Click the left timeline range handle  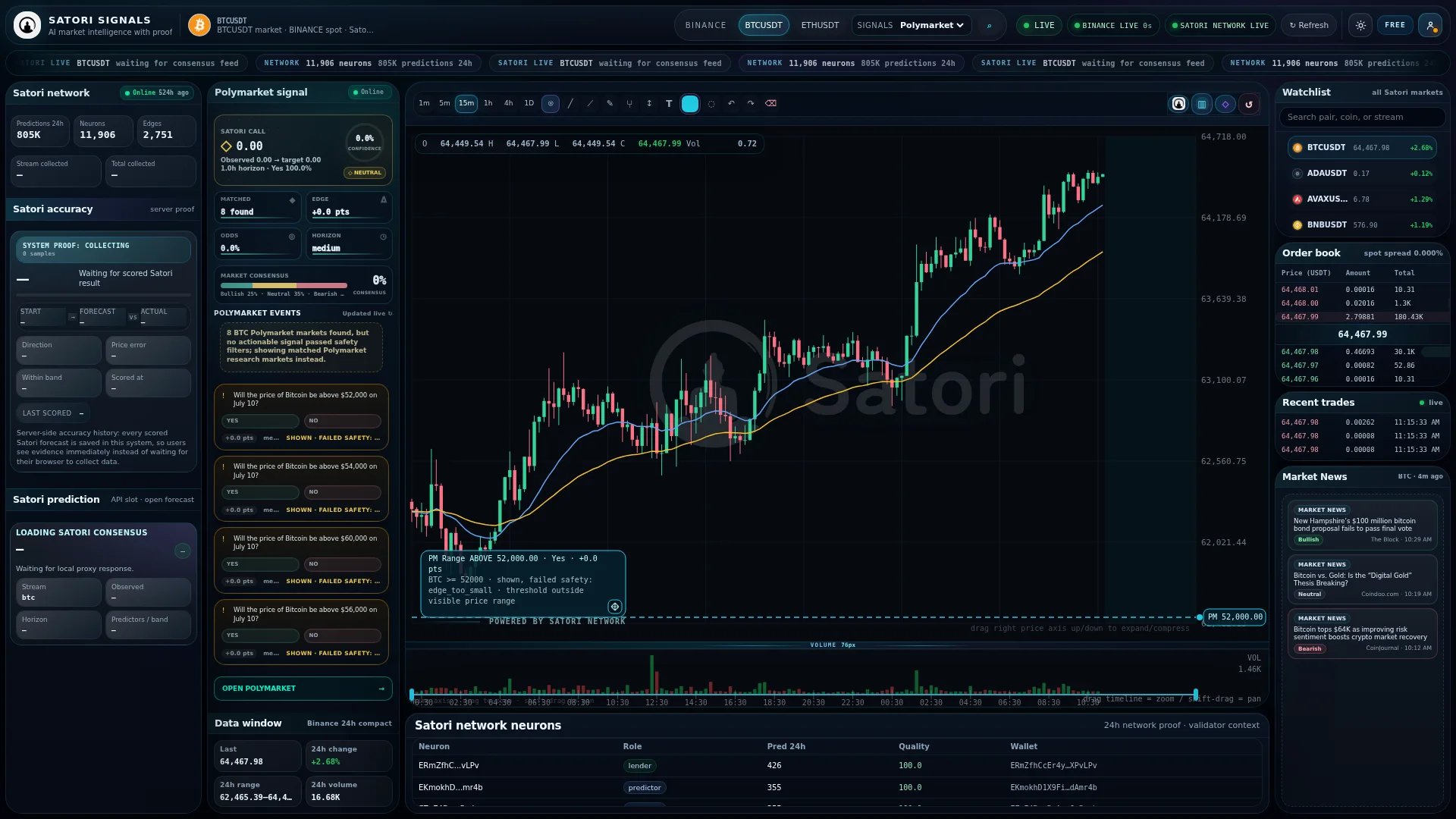(412, 695)
